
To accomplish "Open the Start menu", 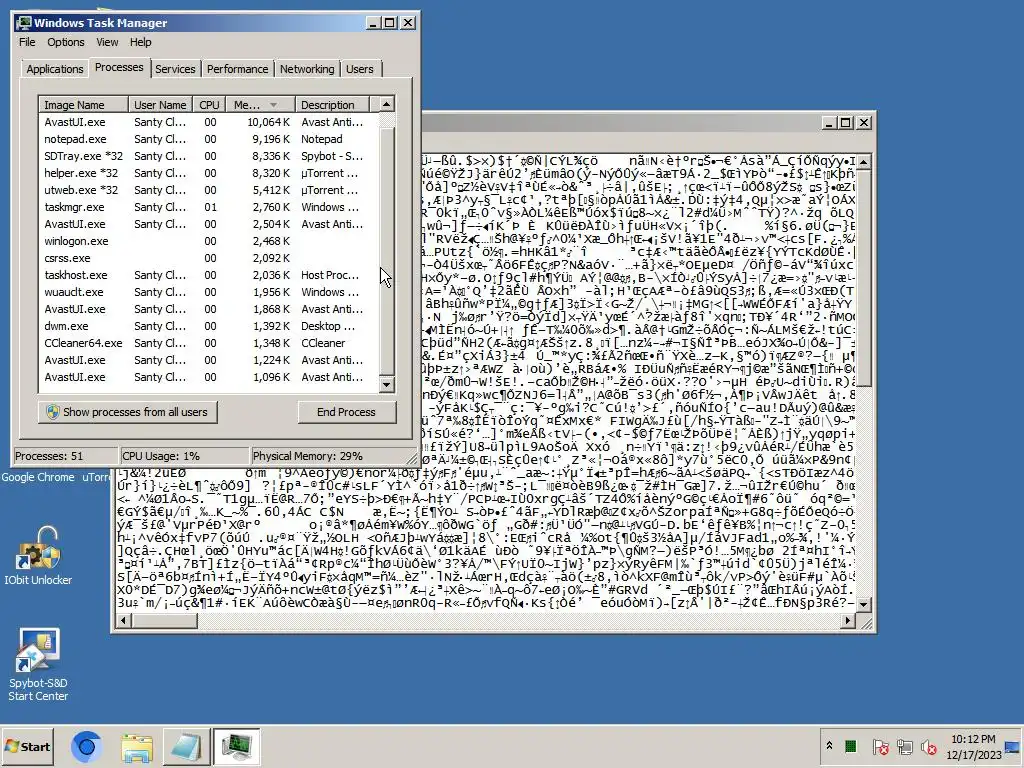I will 27,746.
